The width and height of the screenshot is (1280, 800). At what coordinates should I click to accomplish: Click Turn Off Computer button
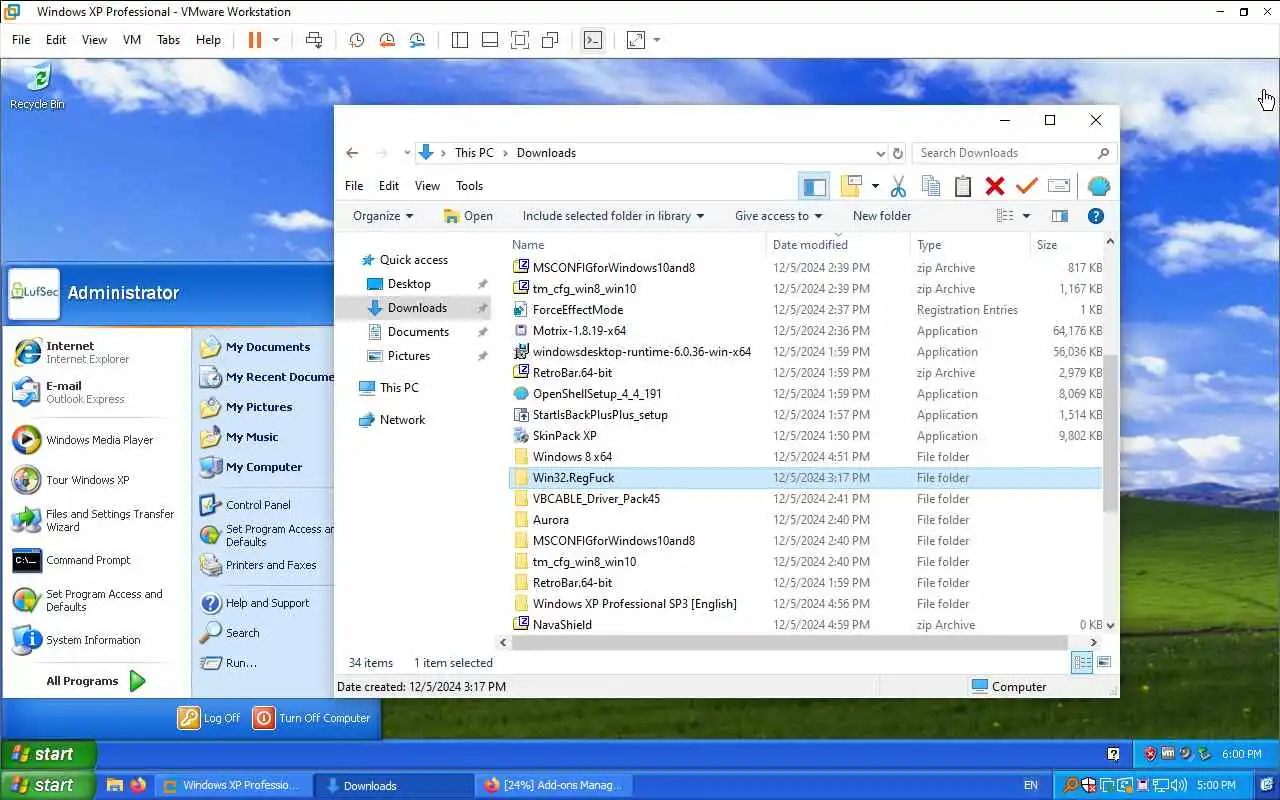(x=312, y=718)
